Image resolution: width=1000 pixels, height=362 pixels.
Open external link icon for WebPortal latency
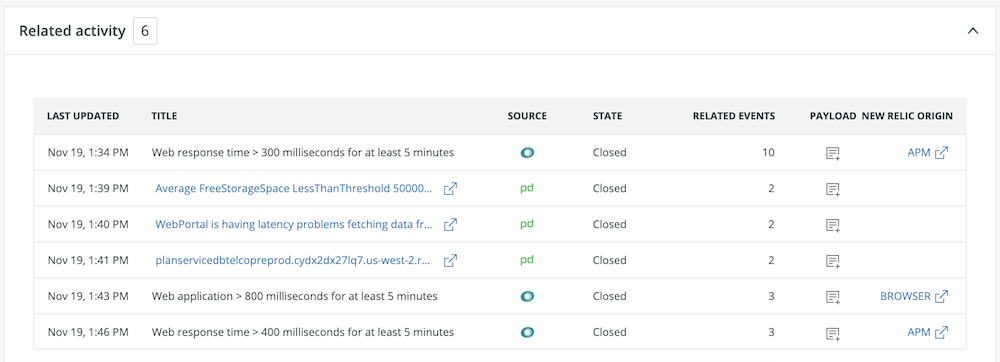click(450, 224)
